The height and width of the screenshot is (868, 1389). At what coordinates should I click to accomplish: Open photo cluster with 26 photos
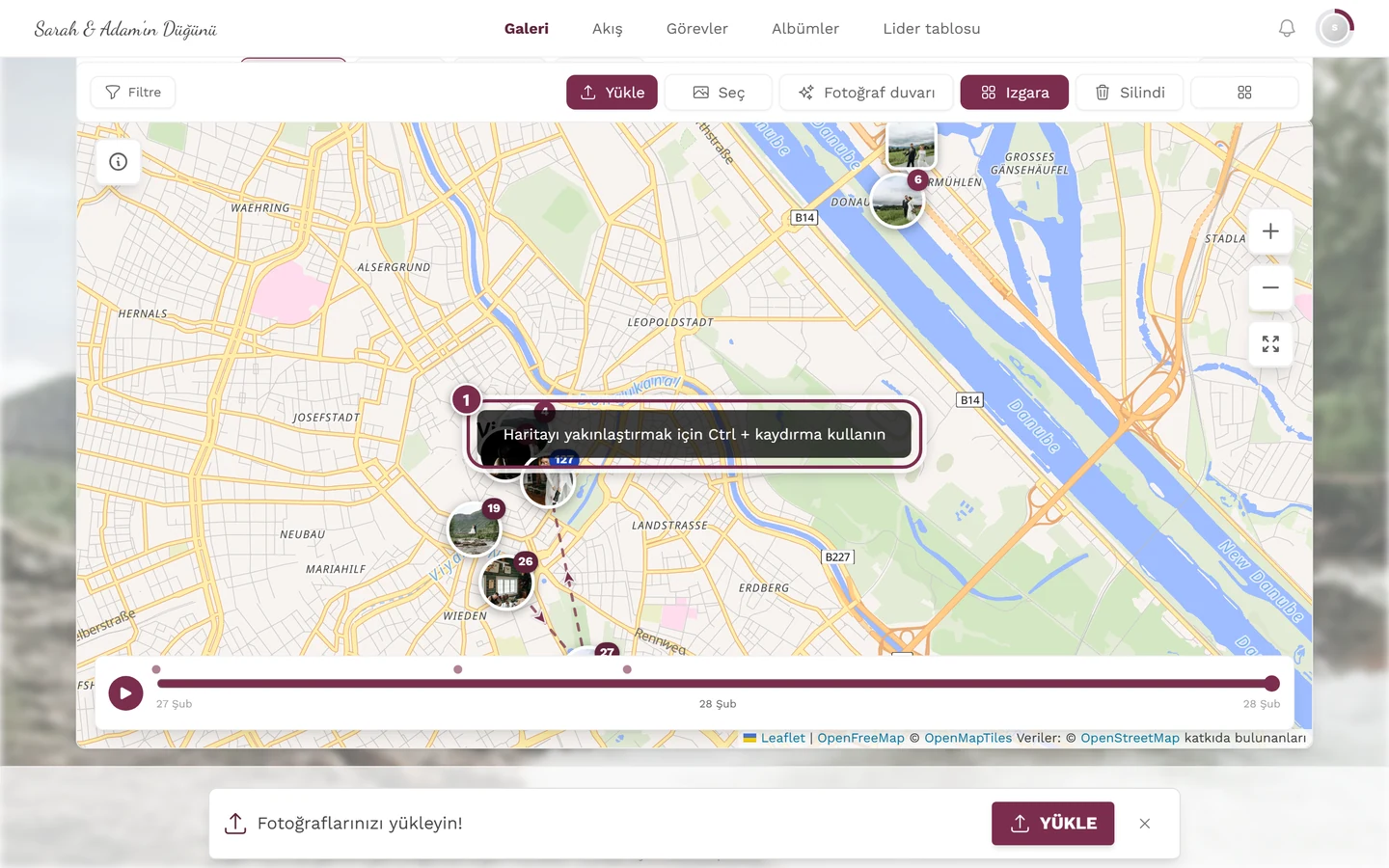click(x=507, y=582)
